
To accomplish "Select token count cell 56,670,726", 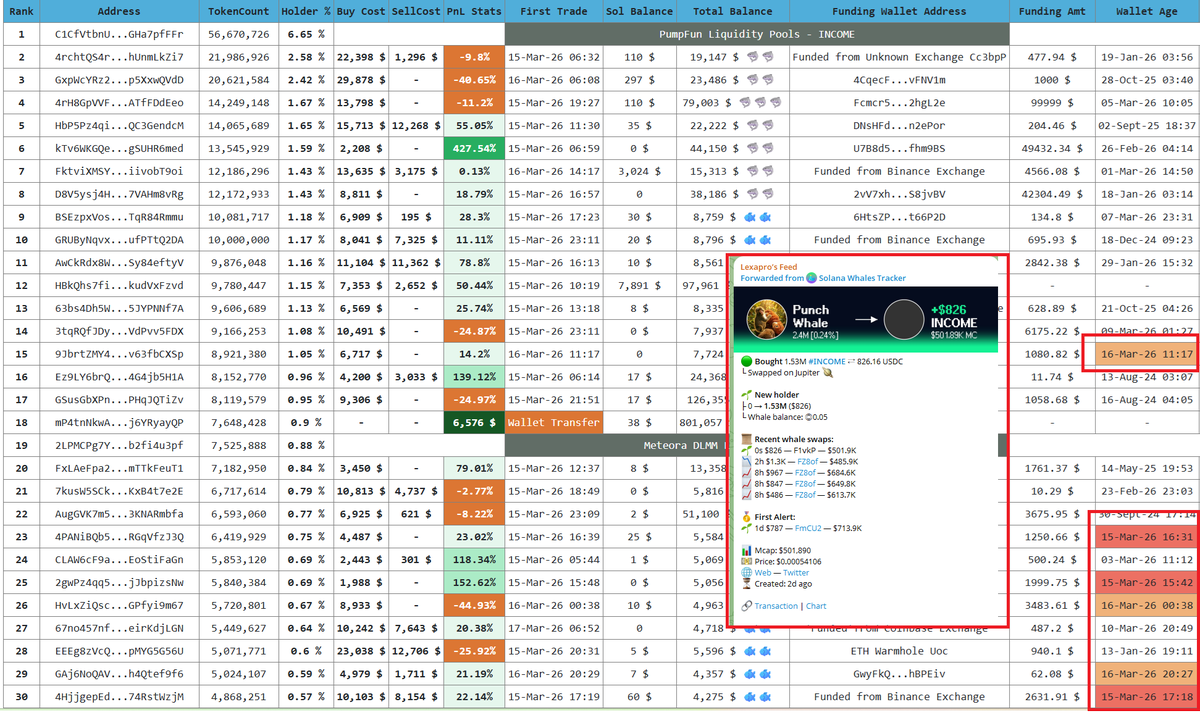I will (238, 34).
